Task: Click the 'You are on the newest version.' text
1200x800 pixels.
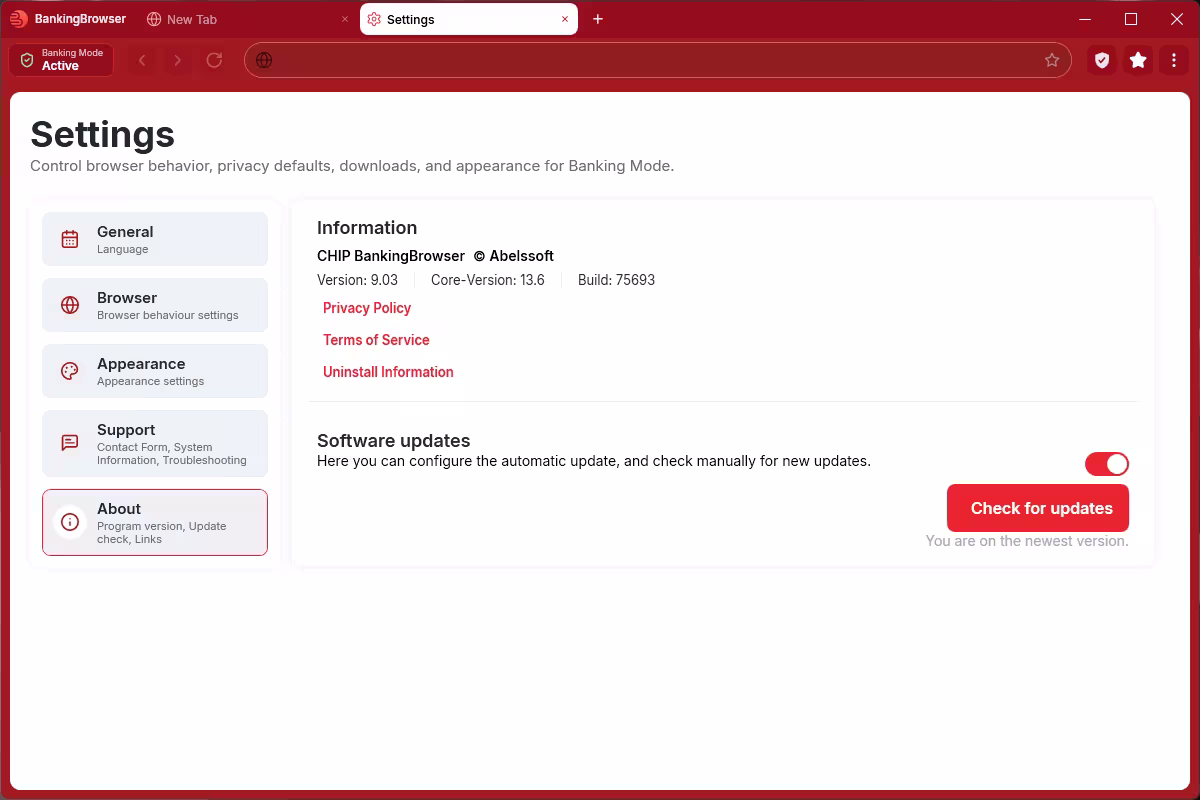Action: [1027, 541]
